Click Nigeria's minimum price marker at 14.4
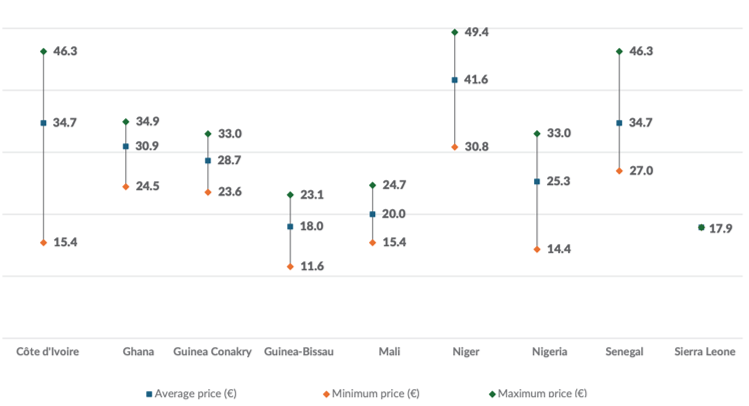The height and width of the screenshot is (406, 749). click(x=537, y=249)
